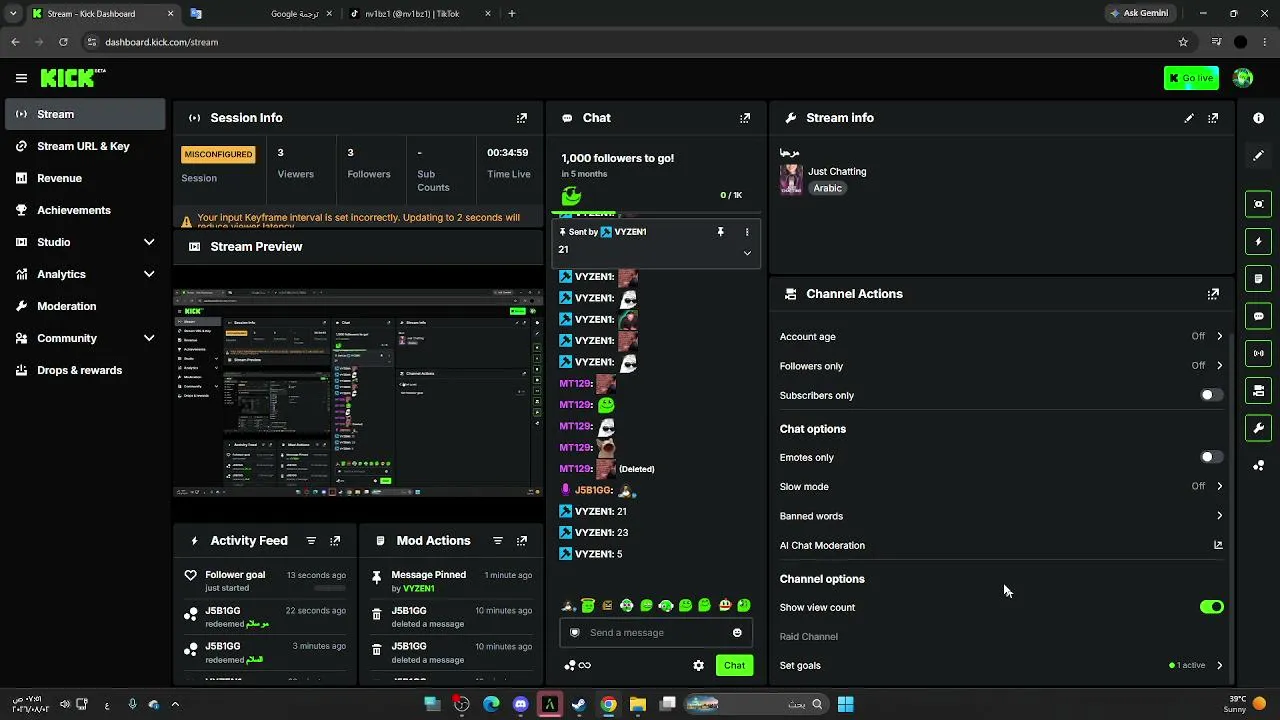
Task: Go to Stream URL & Key
Action: click(x=85, y=146)
